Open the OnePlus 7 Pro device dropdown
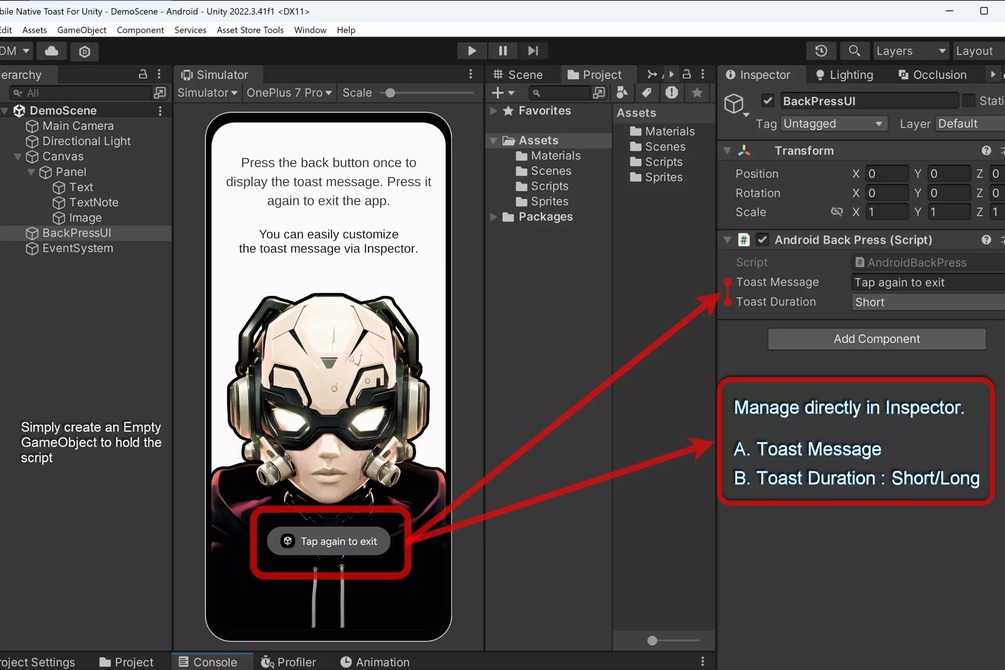The image size is (1005, 670). click(x=289, y=93)
